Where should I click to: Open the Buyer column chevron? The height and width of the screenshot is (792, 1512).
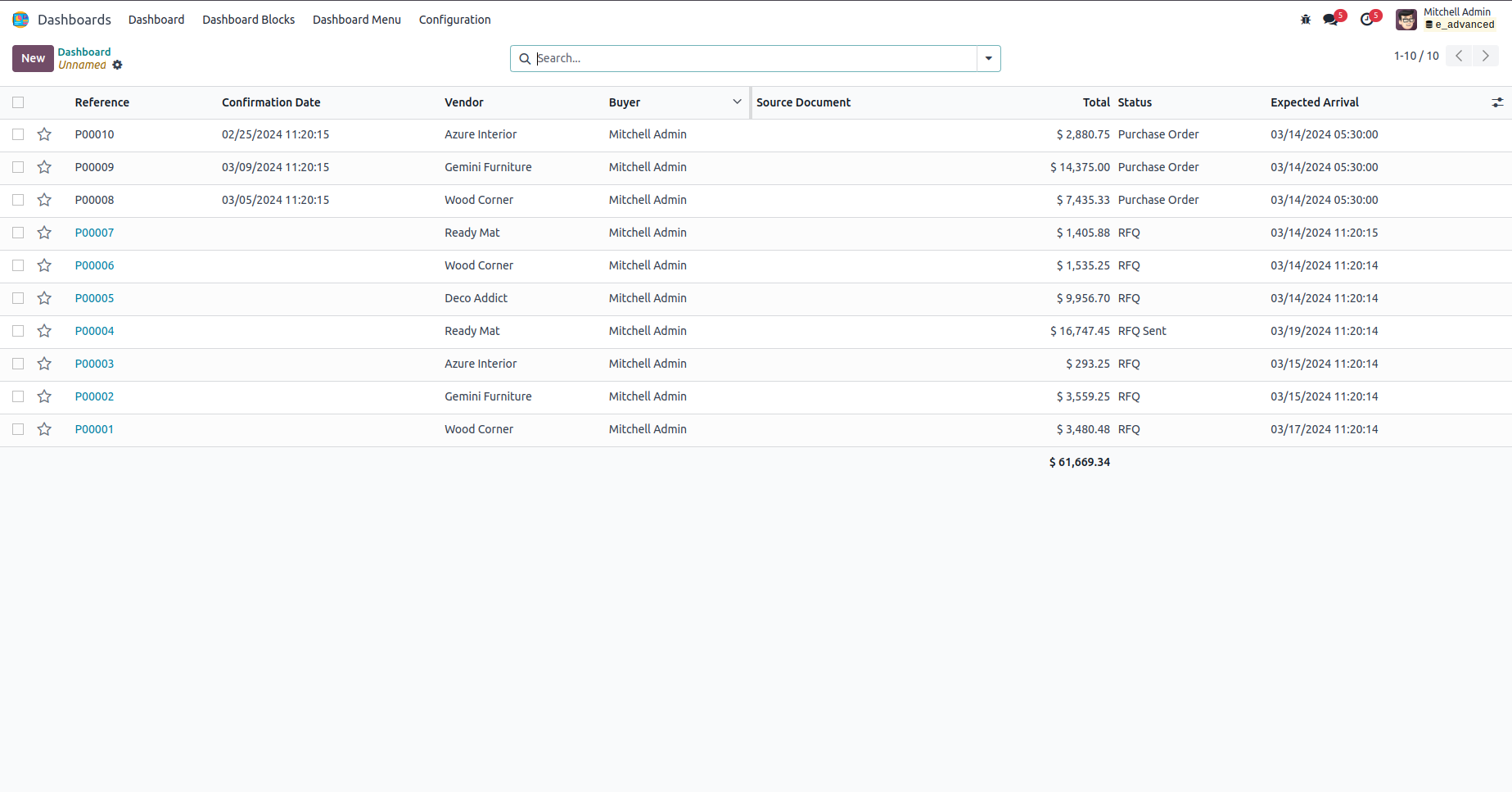737,102
